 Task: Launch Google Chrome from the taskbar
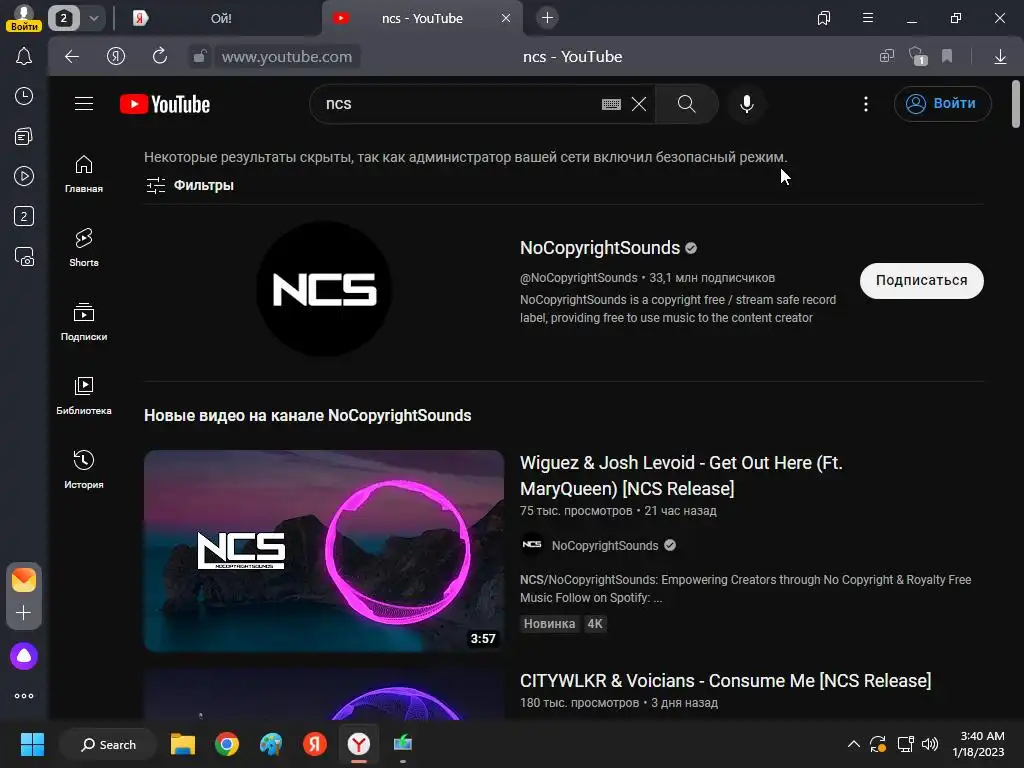(x=227, y=744)
